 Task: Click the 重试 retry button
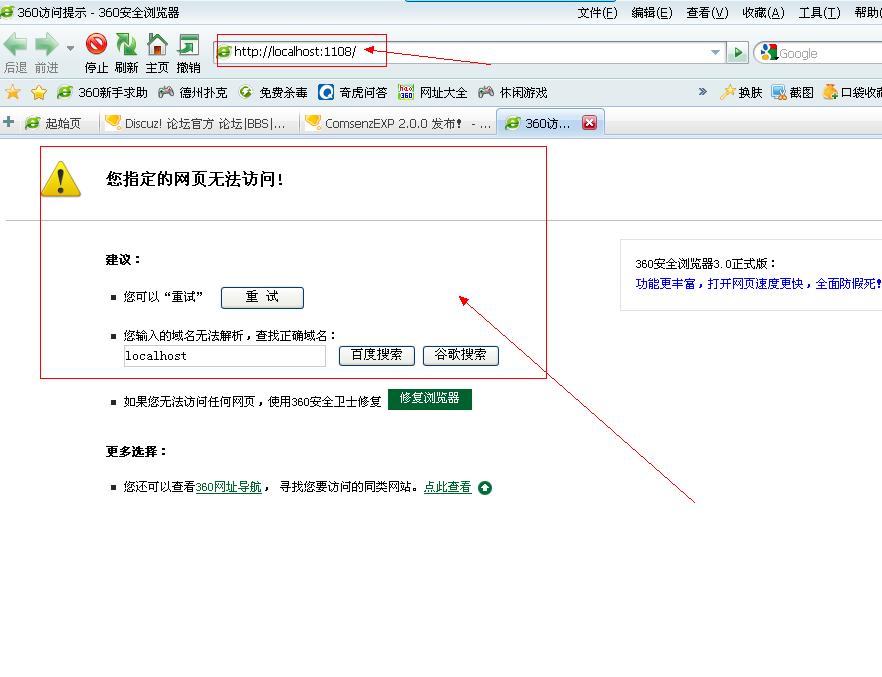click(x=262, y=297)
